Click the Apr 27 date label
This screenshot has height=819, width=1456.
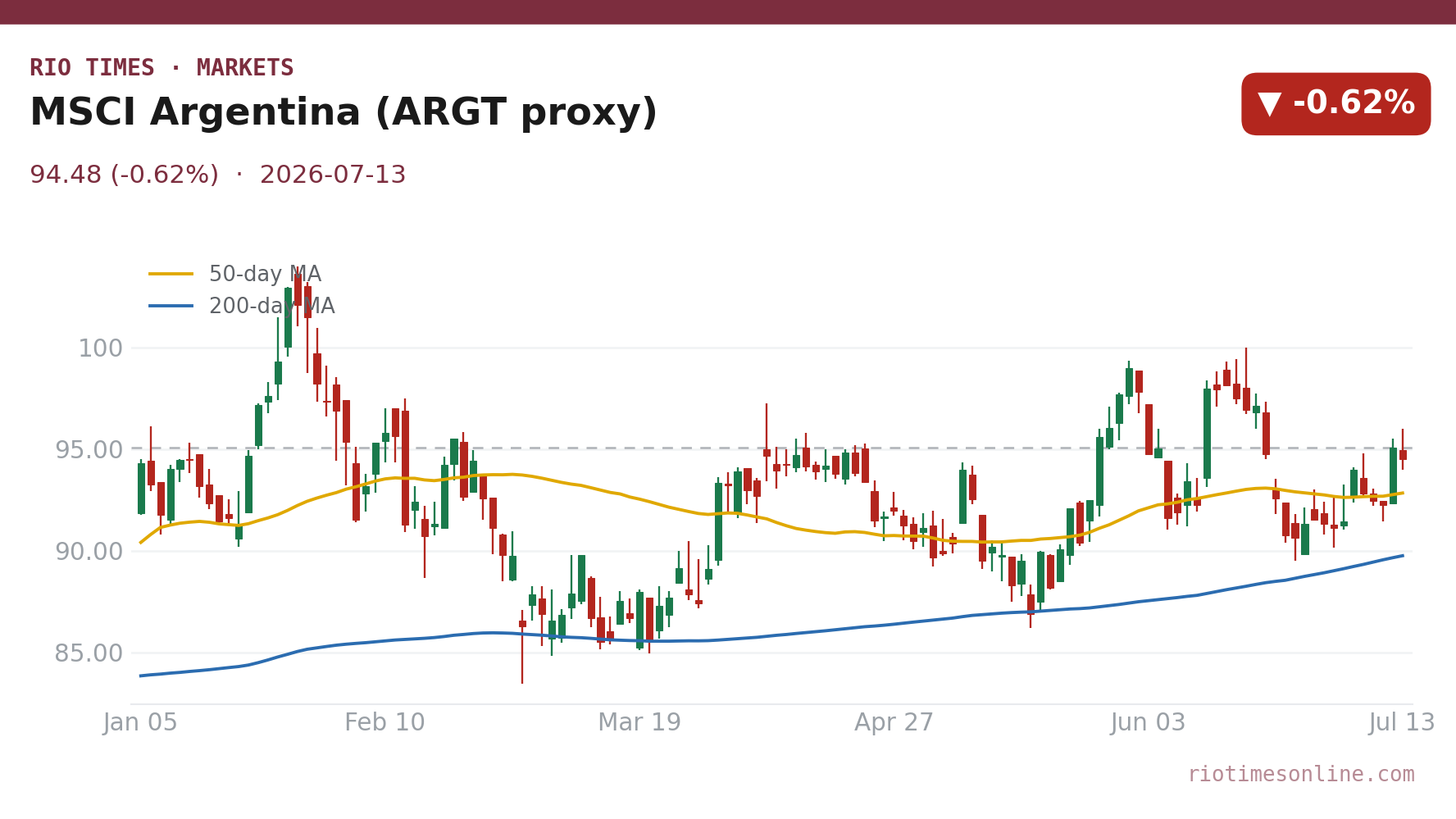tap(894, 723)
